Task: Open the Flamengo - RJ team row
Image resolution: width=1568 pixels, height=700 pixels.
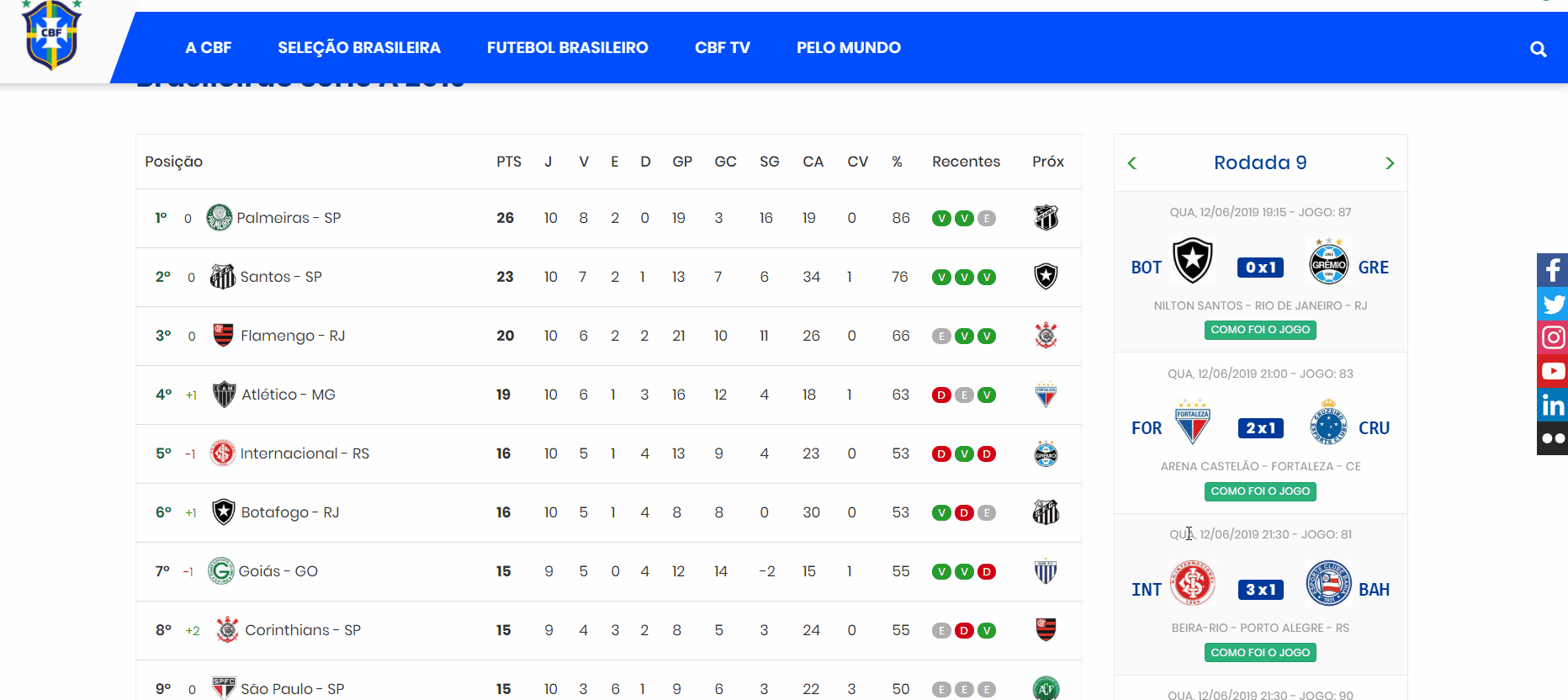Action: coord(293,336)
